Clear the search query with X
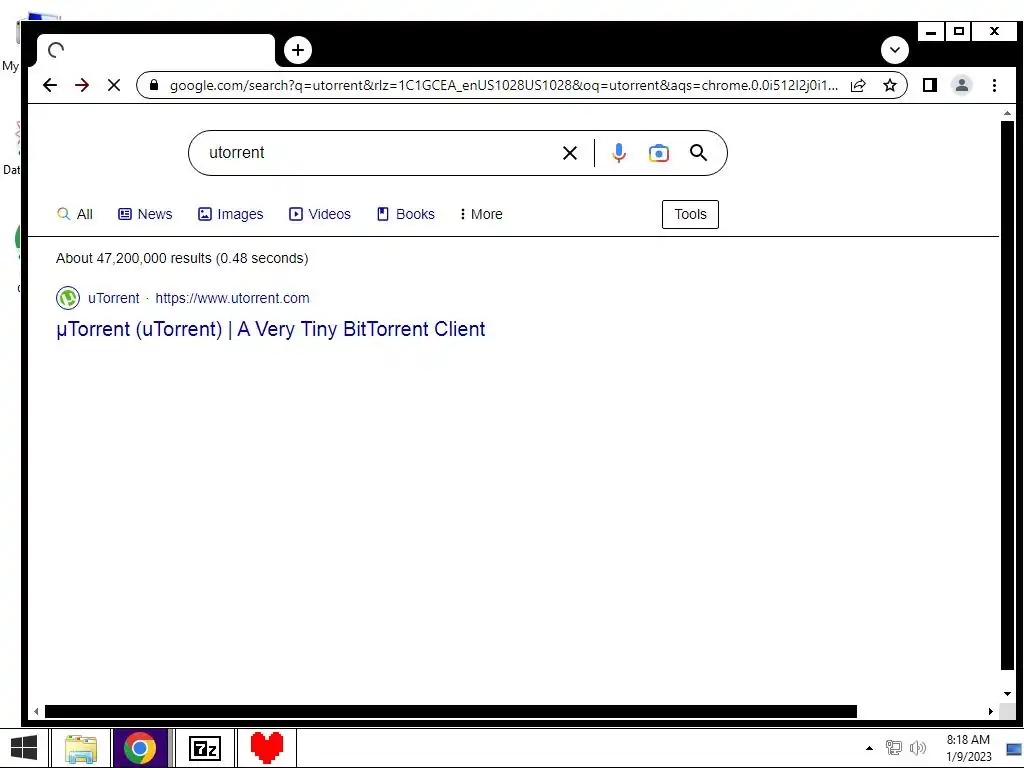Screen dimensions: 1024x768 tap(569, 153)
